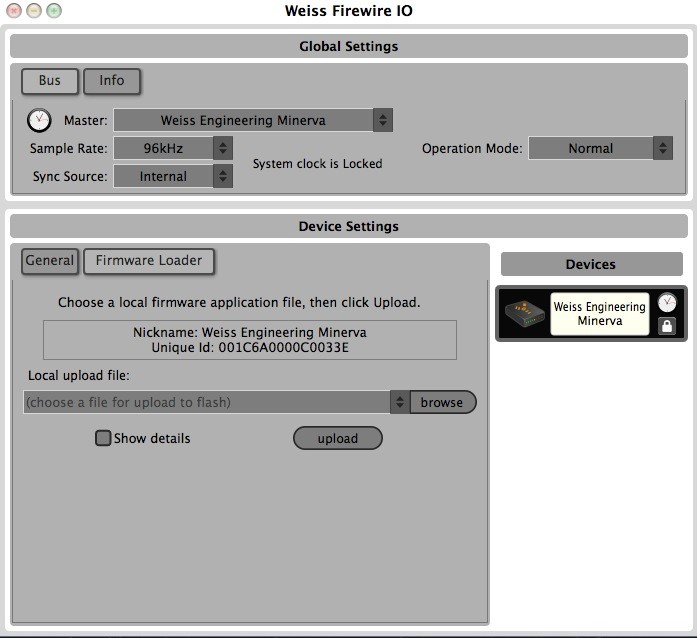Viewport: 697px width, 638px height.
Task: Zoom the Weiss Firewire IO window
Action: 54,11
